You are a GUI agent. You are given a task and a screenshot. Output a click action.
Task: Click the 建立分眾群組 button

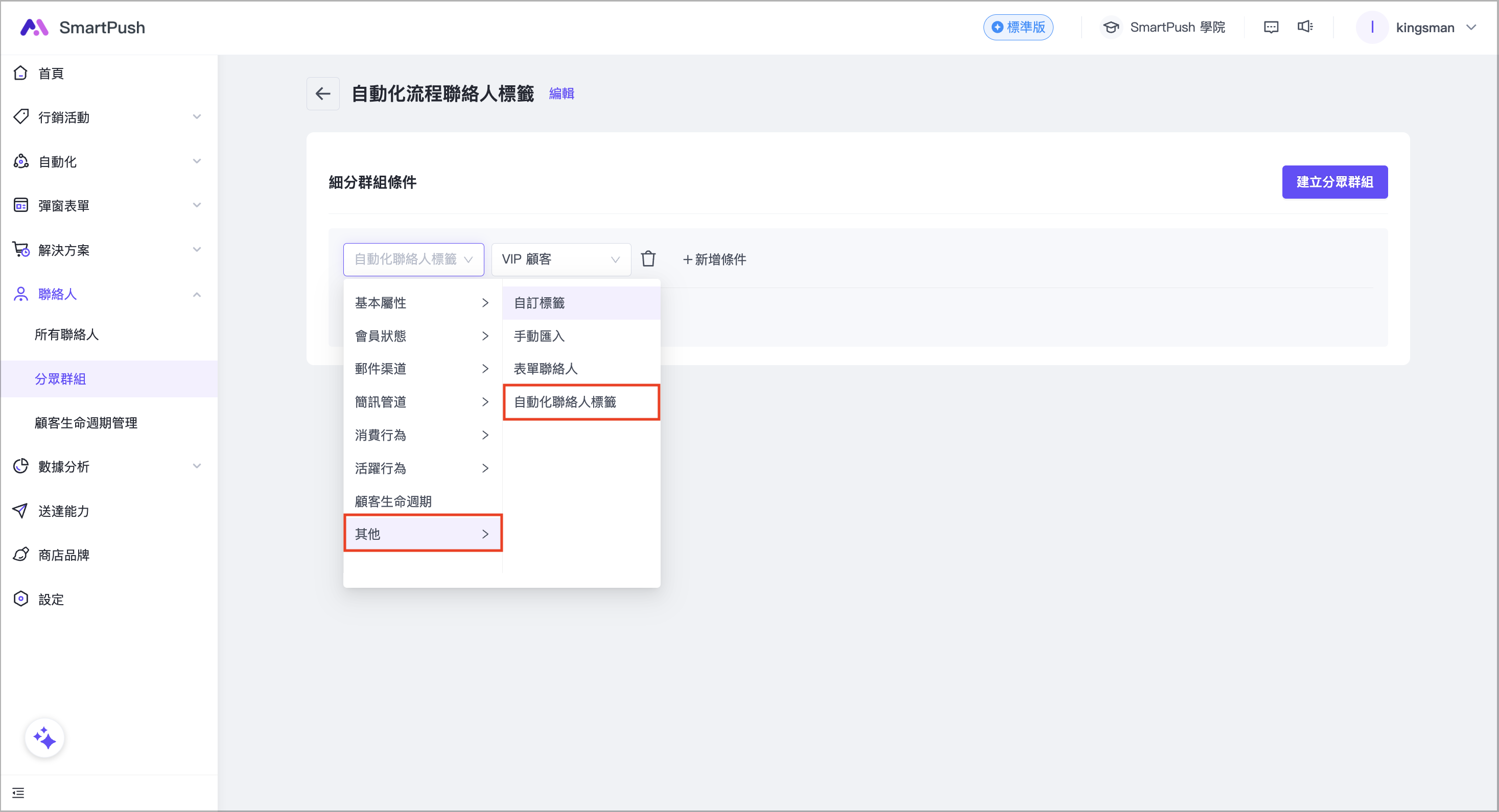1335,181
